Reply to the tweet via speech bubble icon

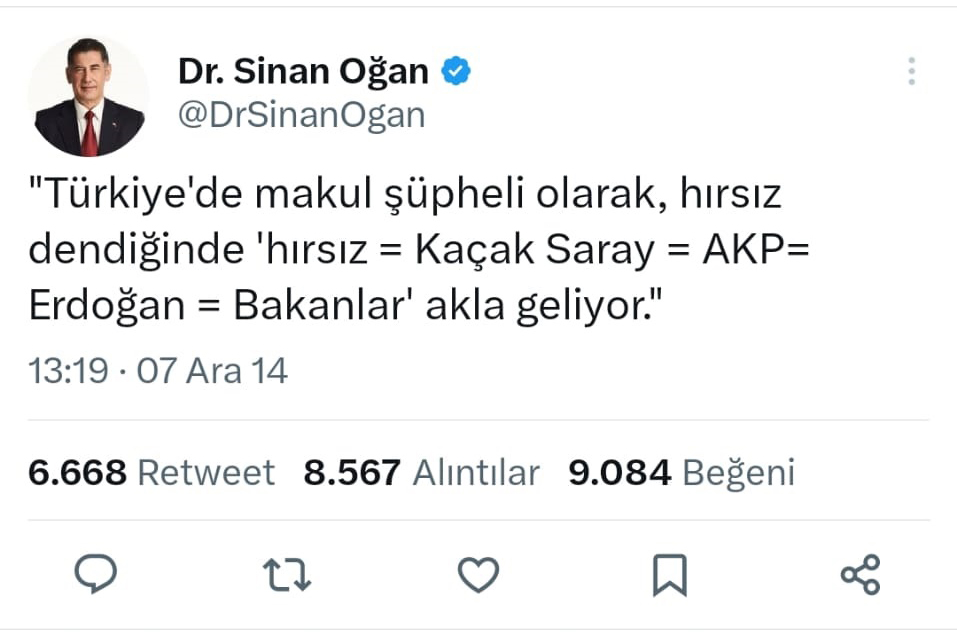97,573
